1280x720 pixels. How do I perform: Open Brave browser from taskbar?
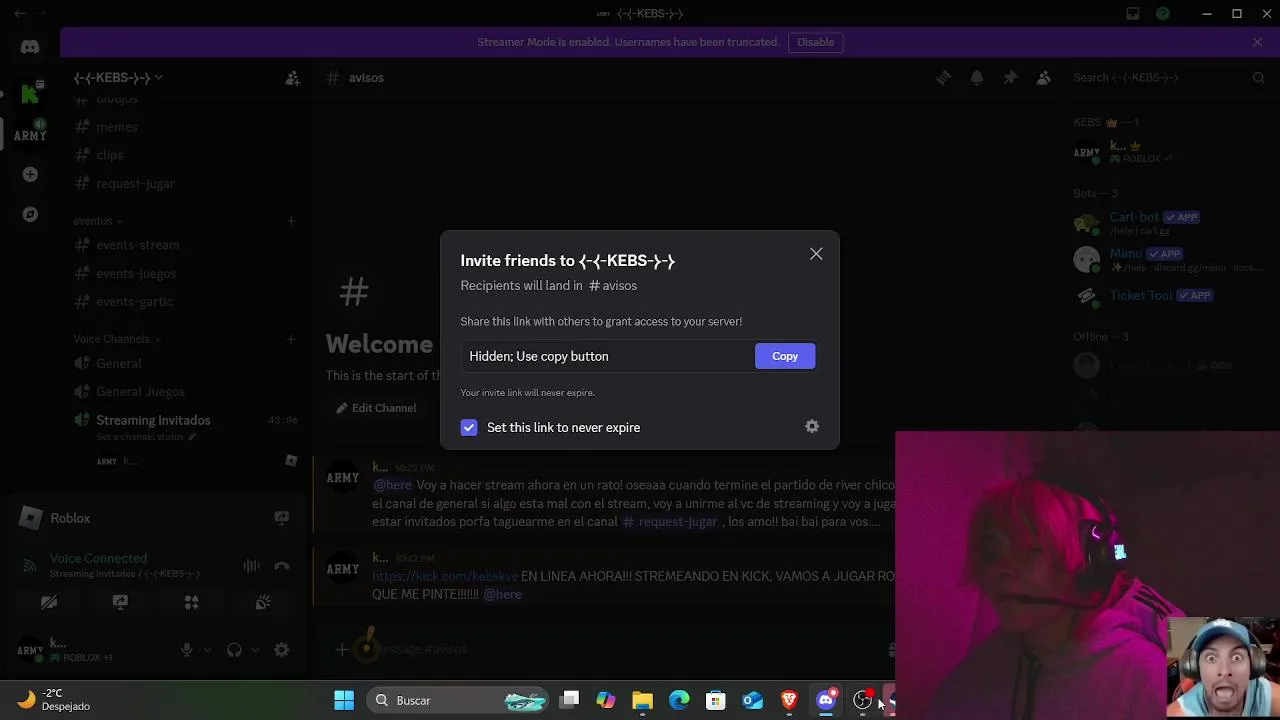click(x=789, y=700)
